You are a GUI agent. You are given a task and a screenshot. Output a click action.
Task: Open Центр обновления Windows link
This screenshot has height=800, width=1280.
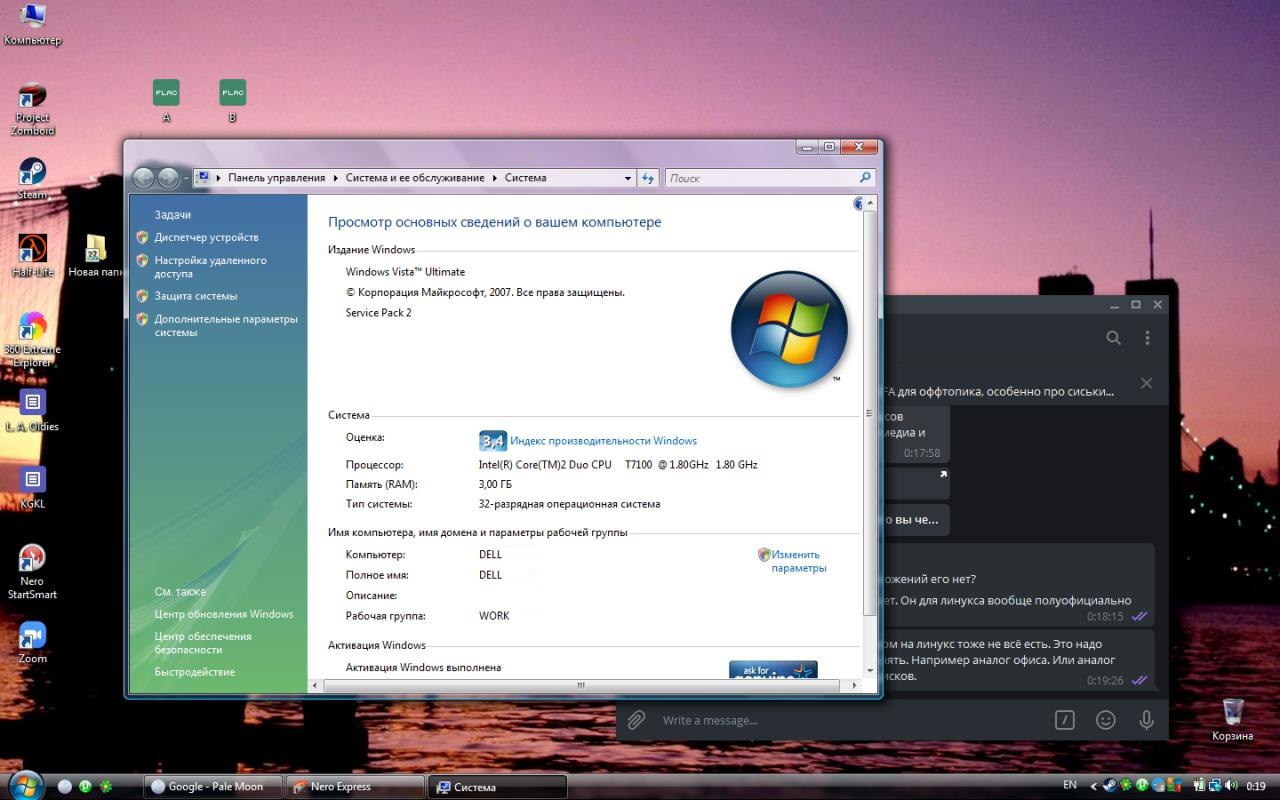click(x=224, y=614)
